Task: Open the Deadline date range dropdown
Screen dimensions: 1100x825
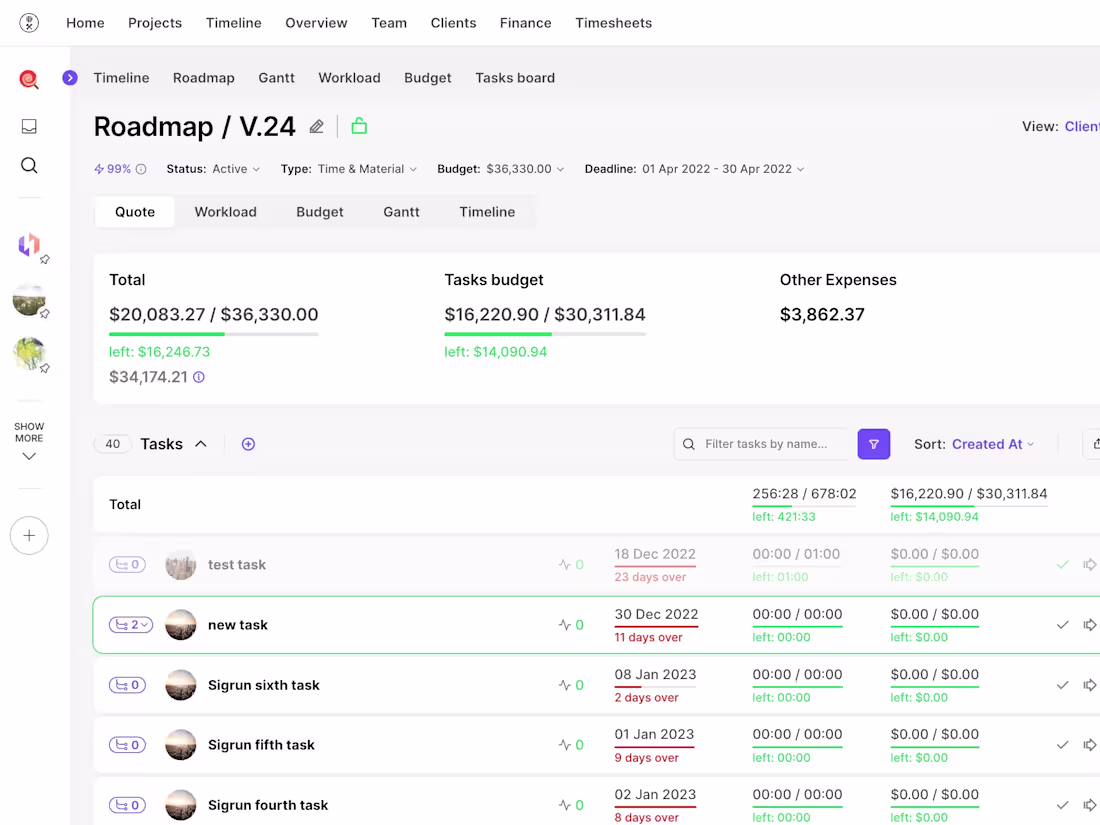Action: click(695, 169)
